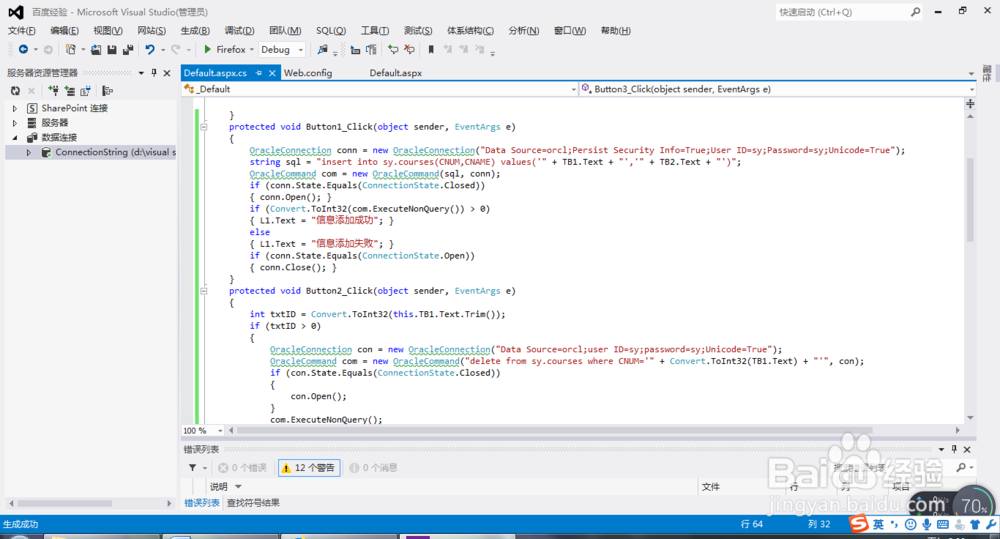Open the Edit (编辑) menu

[x=64, y=31]
